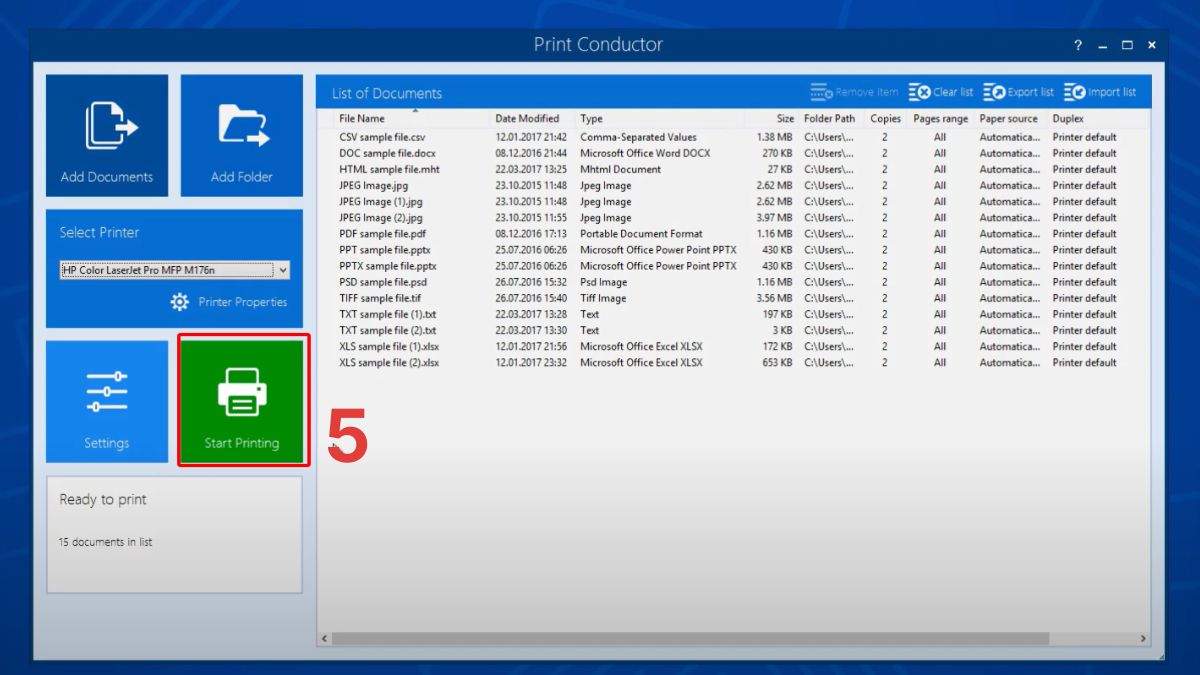Viewport: 1200px width, 675px height.
Task: Click the scrollbar's right arrow
Action: click(1143, 638)
